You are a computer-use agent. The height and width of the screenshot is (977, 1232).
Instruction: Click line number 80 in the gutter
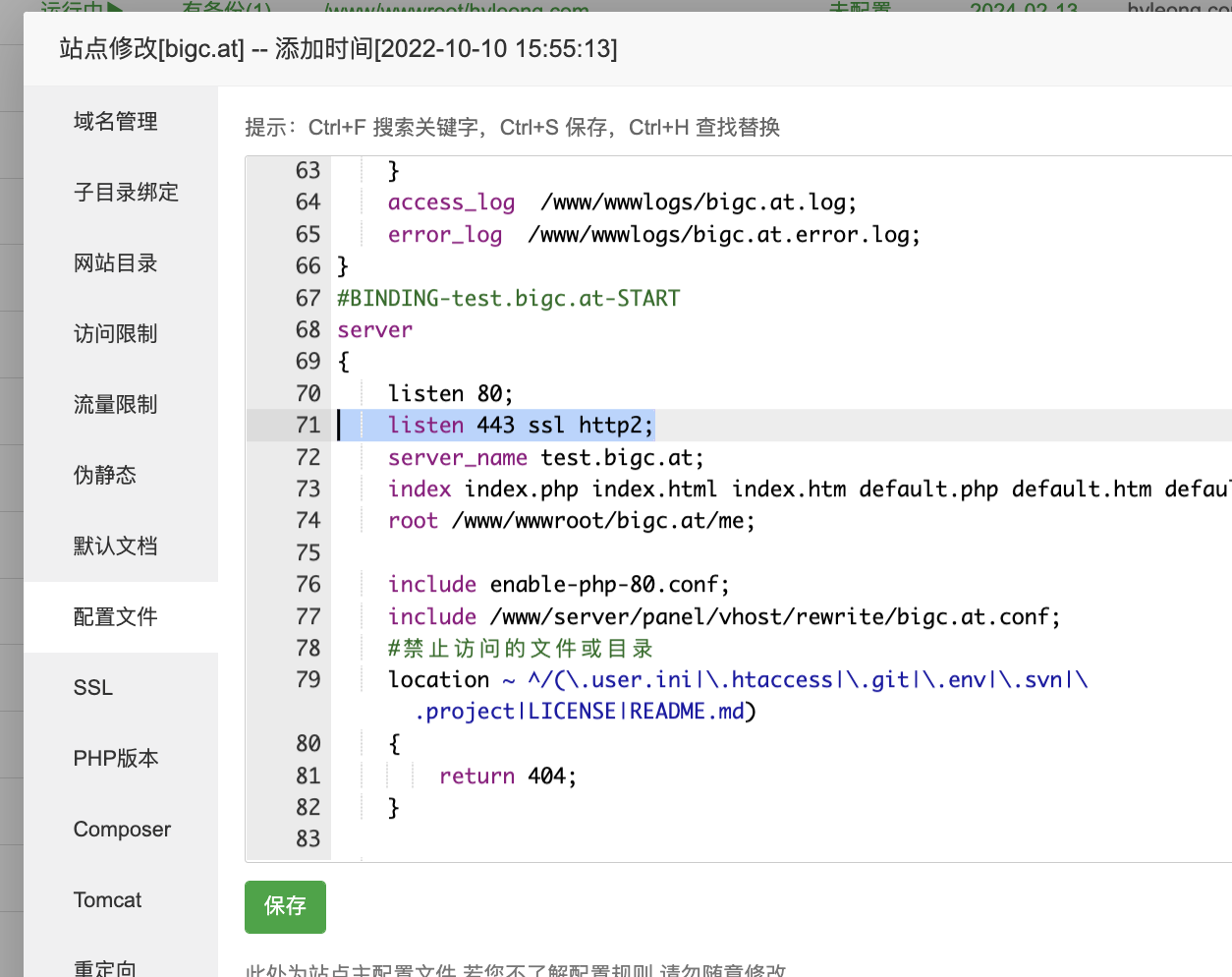click(x=308, y=743)
